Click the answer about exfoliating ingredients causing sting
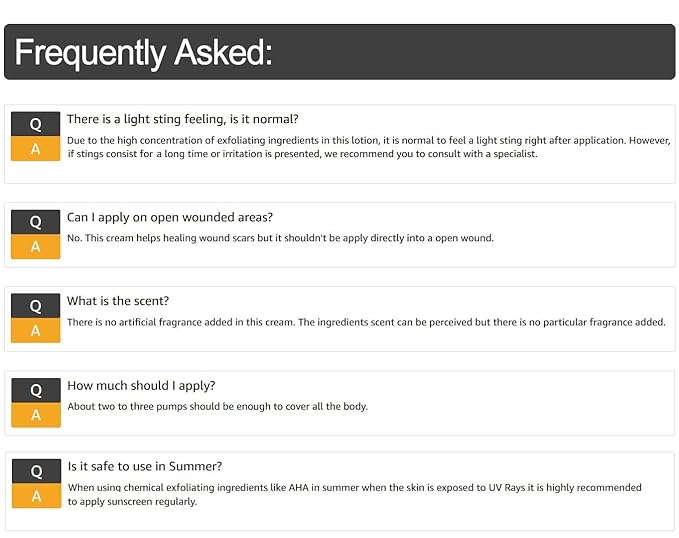 click(368, 147)
